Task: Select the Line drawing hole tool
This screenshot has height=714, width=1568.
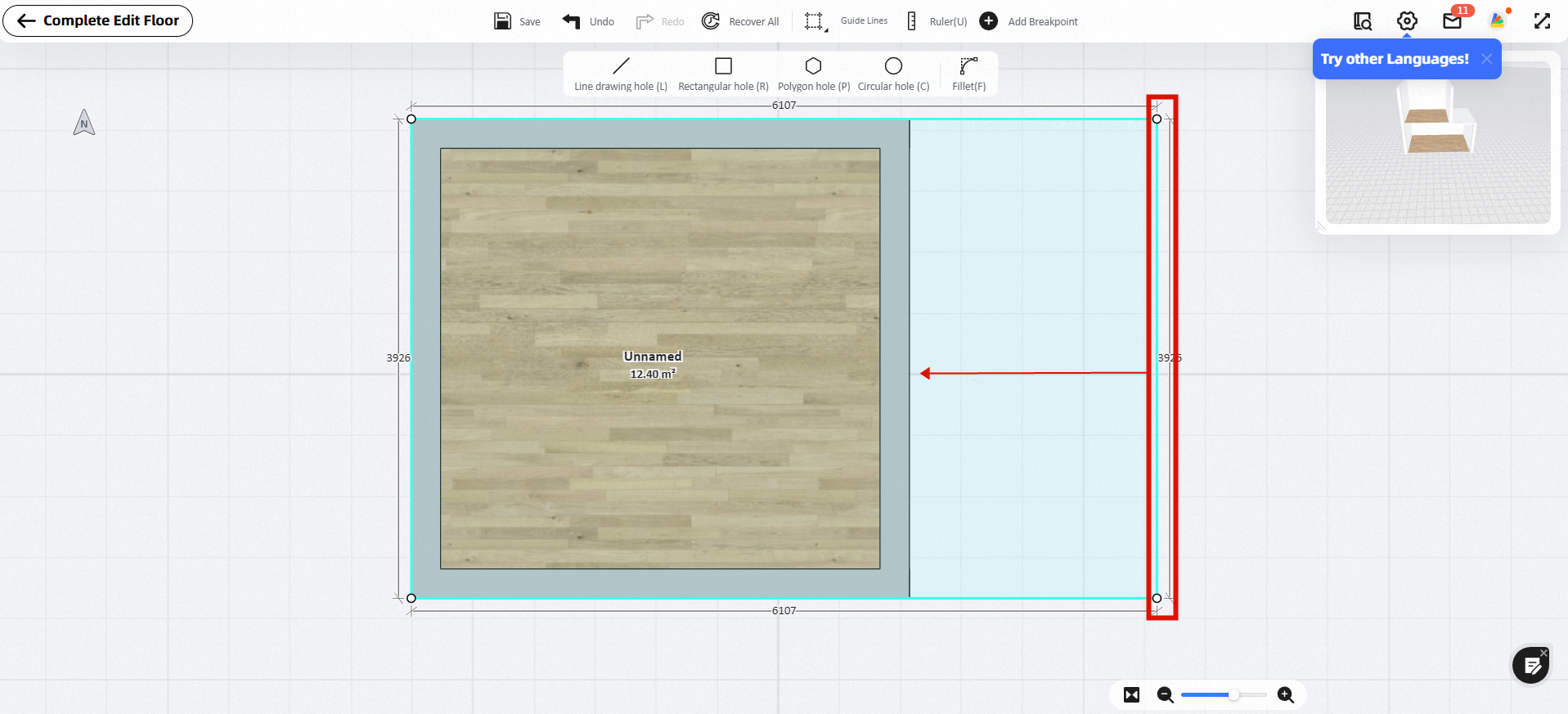Action: pos(621,74)
